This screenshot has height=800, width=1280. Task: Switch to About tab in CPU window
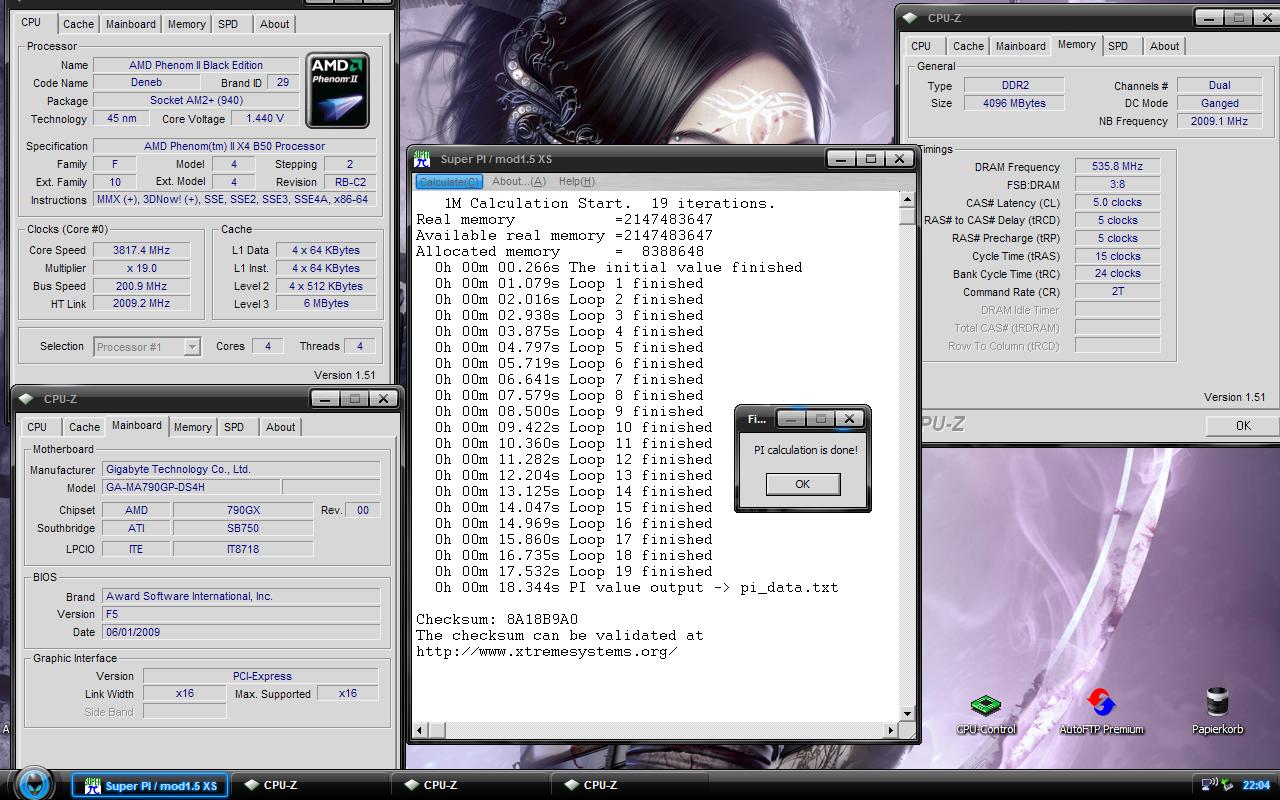pyautogui.click(x=274, y=24)
